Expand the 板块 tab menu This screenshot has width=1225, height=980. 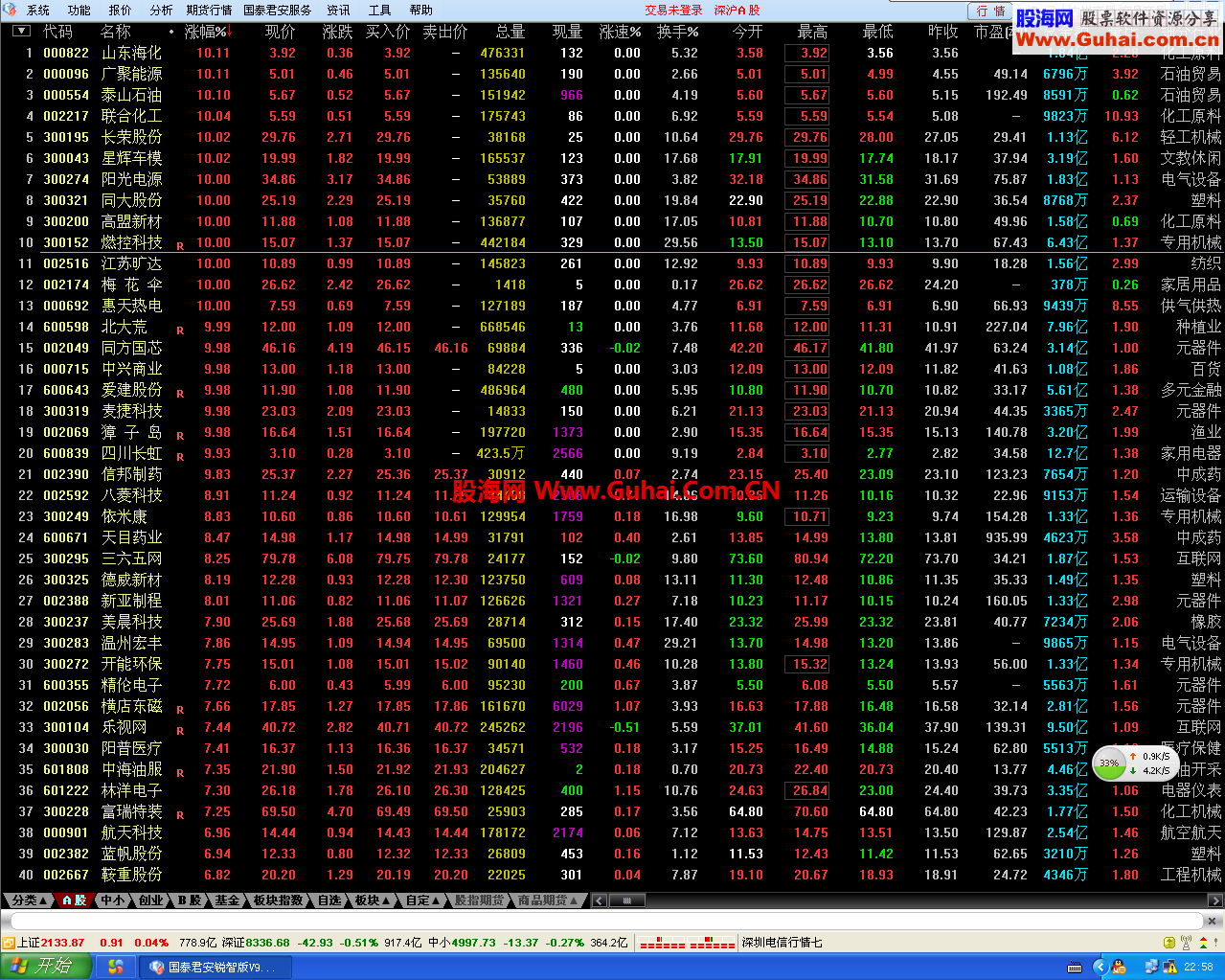pyautogui.click(x=373, y=900)
